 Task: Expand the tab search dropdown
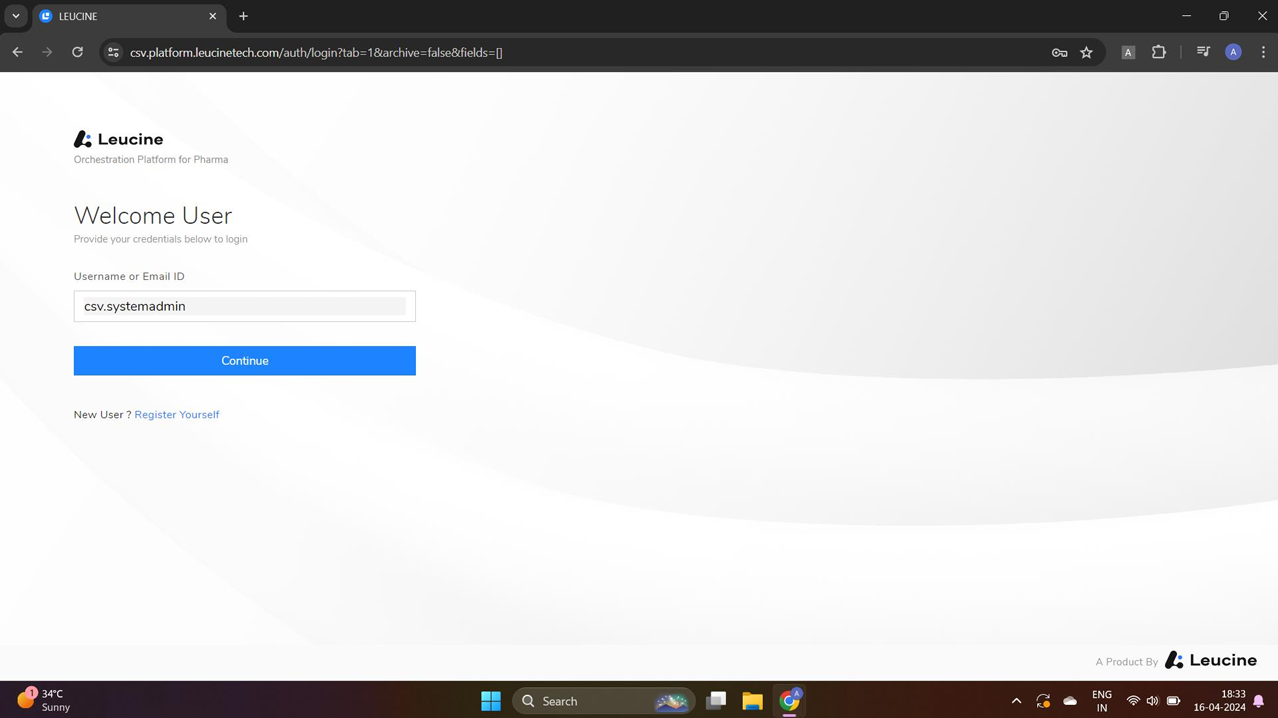(x=15, y=17)
